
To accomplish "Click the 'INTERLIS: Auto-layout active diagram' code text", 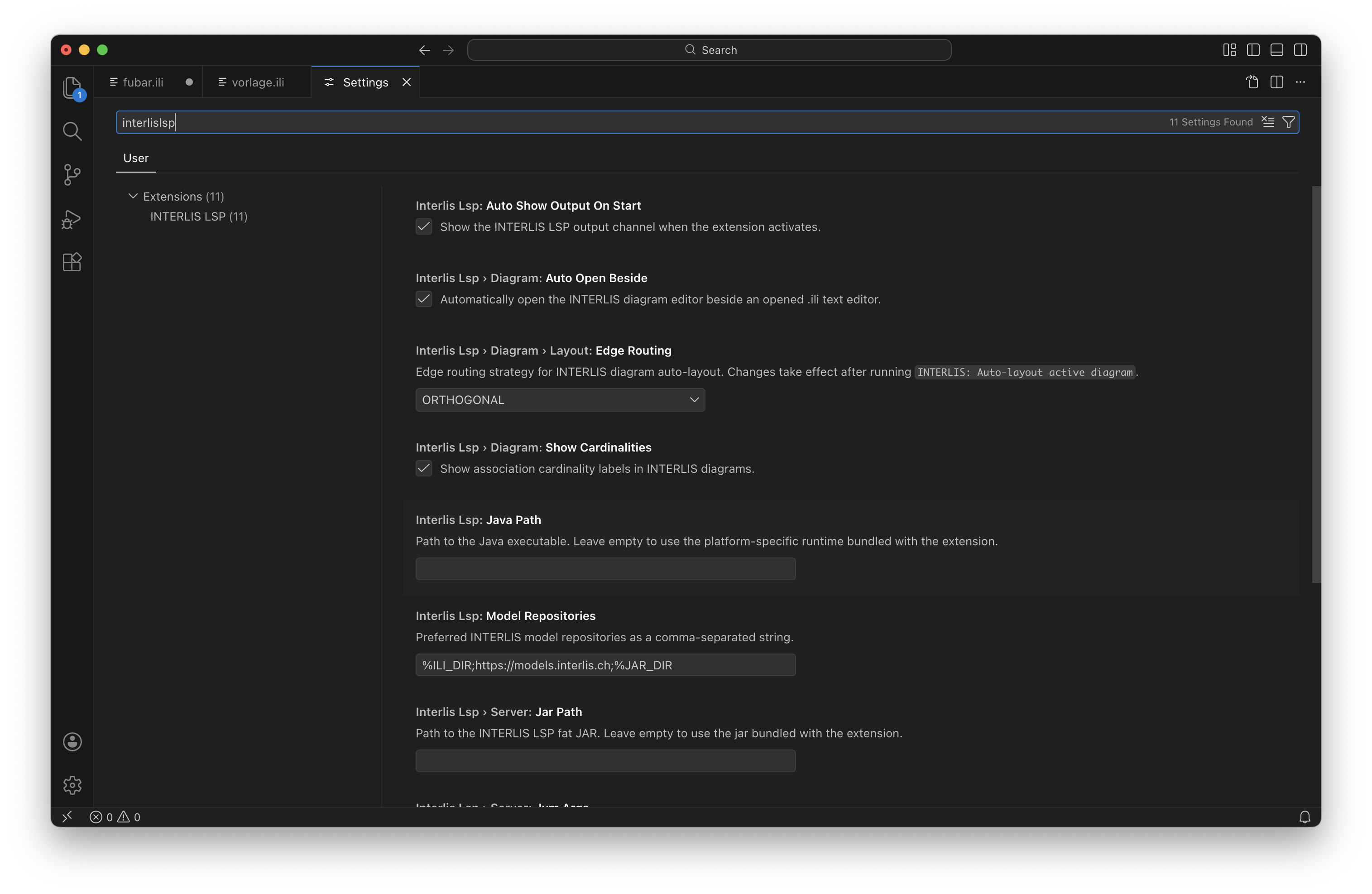I will click(x=1024, y=372).
